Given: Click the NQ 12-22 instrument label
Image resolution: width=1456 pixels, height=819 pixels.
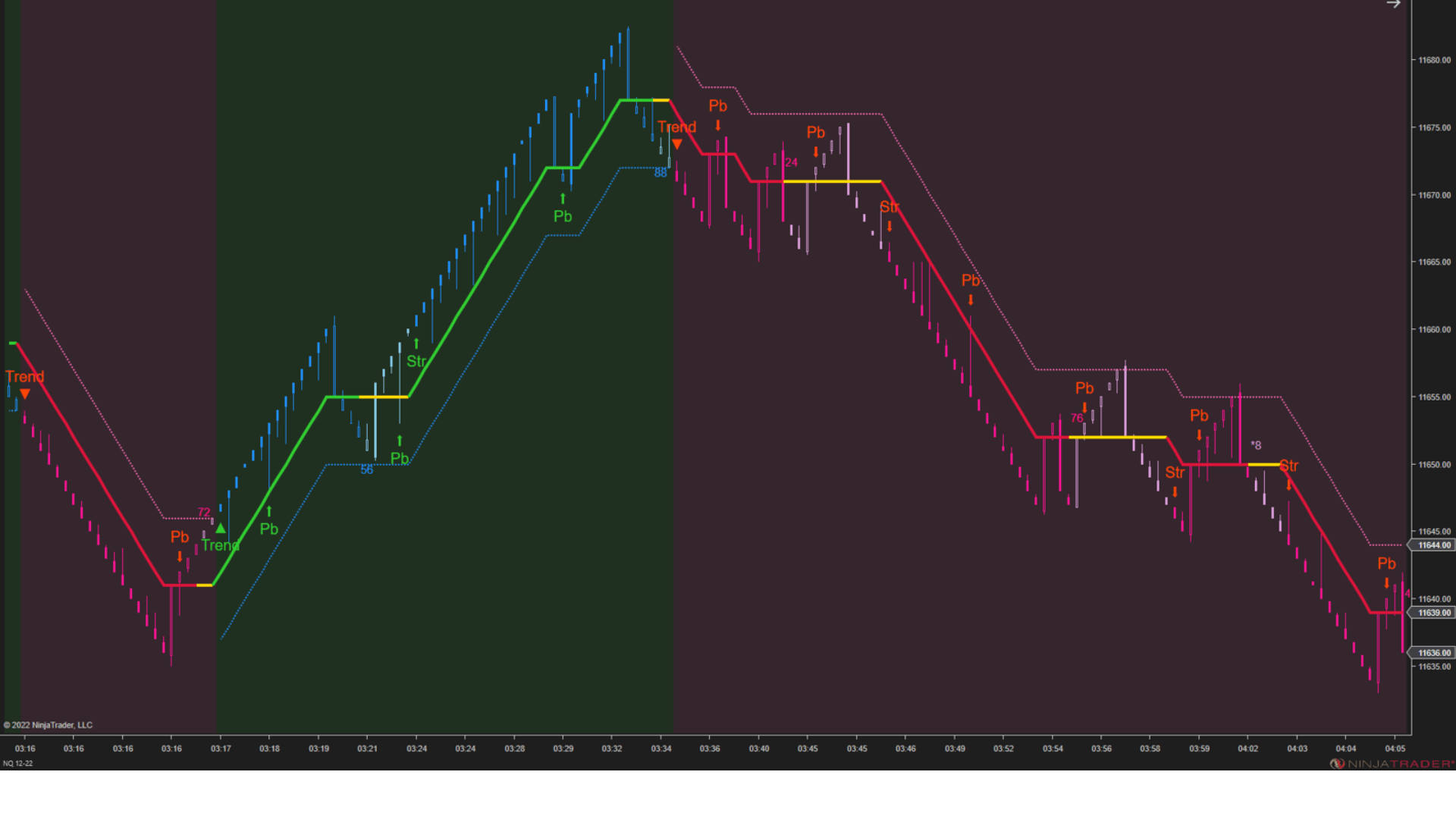Looking at the screenshot, I should (18, 764).
